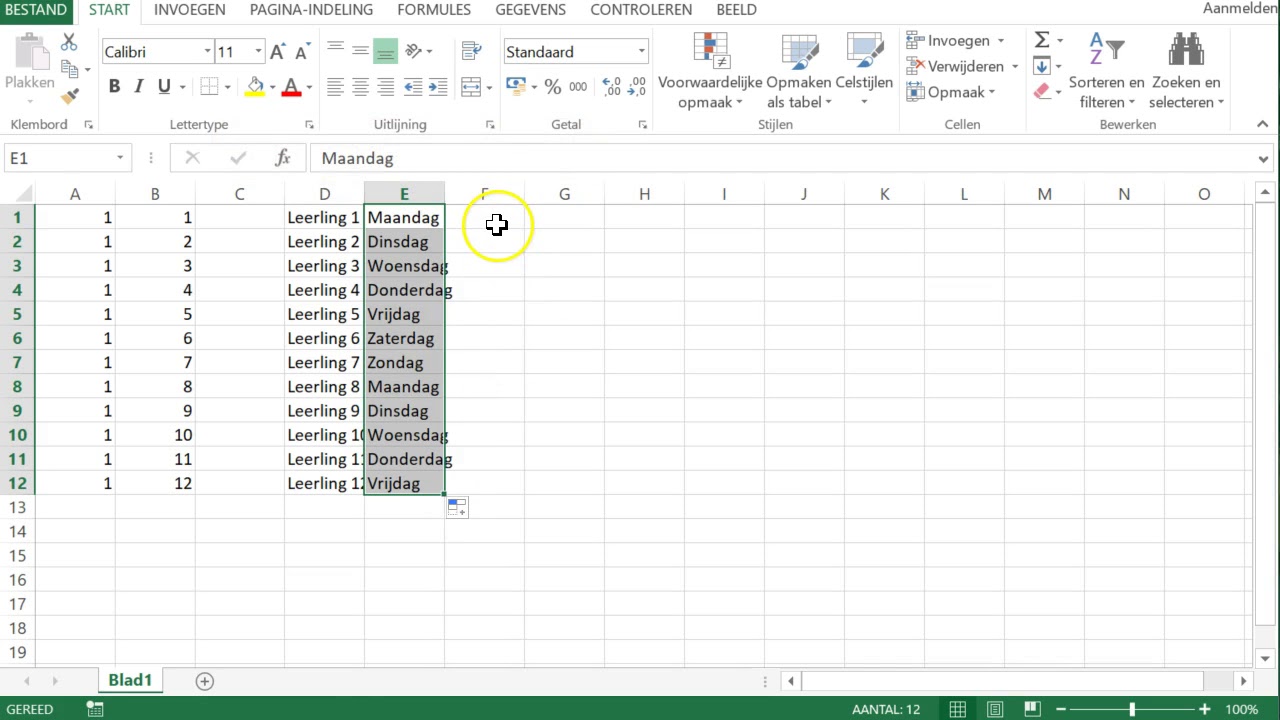Switch to INVOEGEN tab
1280x720 pixels.
190,10
